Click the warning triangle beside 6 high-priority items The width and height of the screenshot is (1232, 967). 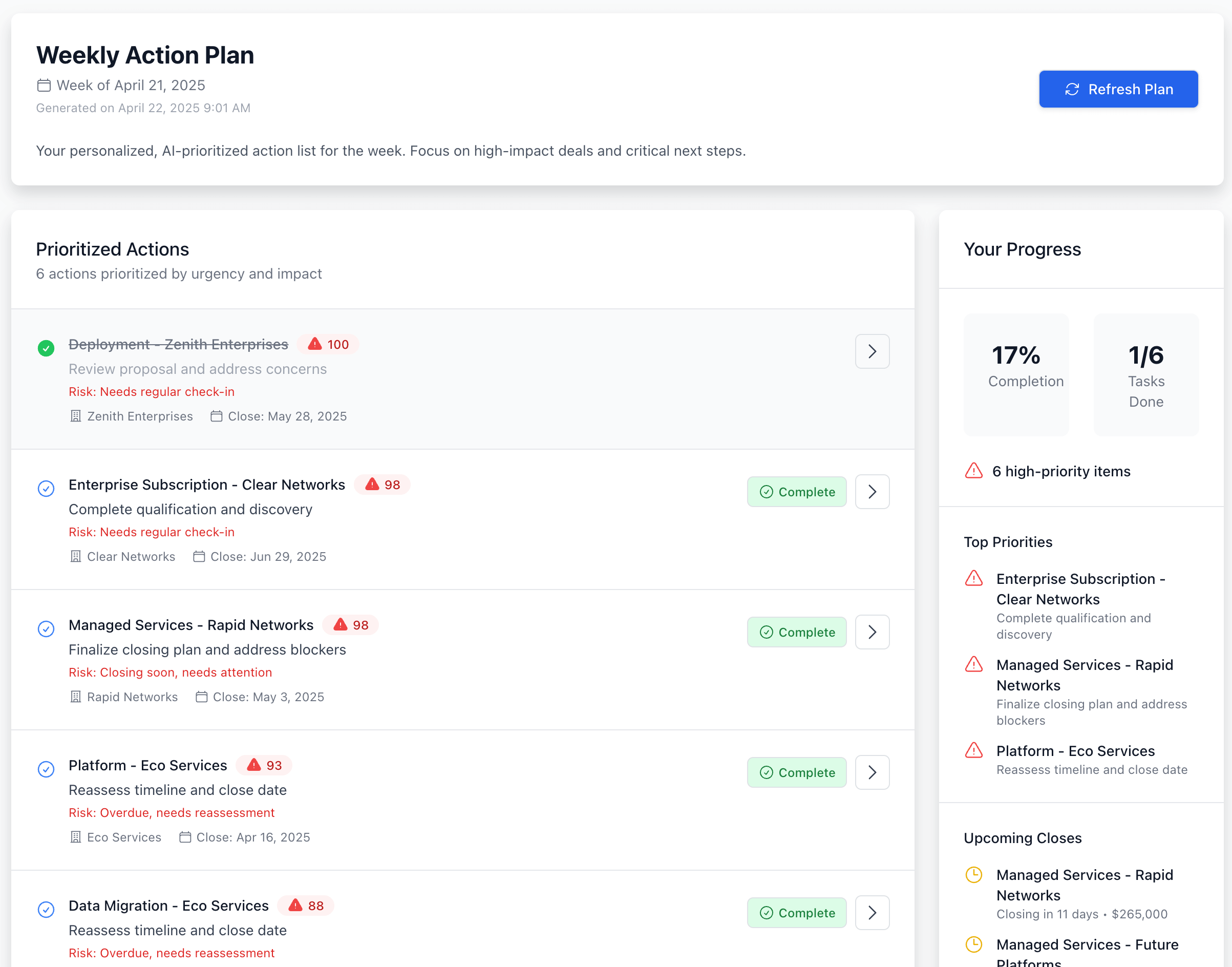coord(973,471)
